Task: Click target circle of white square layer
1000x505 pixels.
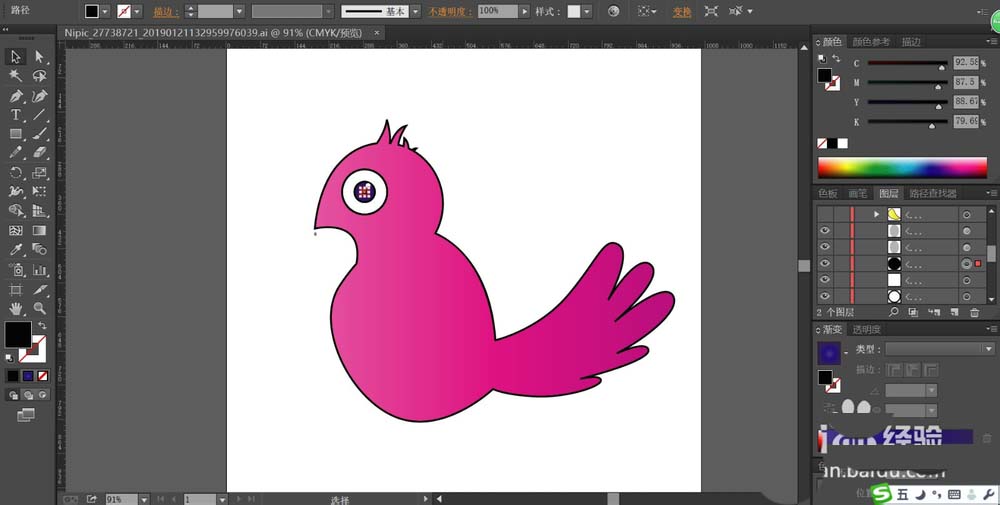Action: [966, 280]
